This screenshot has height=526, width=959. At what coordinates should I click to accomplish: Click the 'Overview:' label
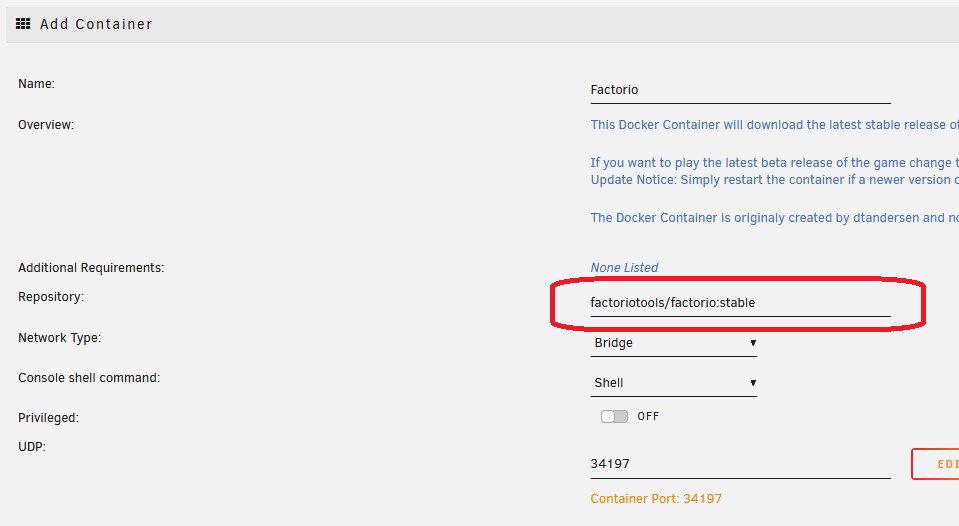click(46, 125)
